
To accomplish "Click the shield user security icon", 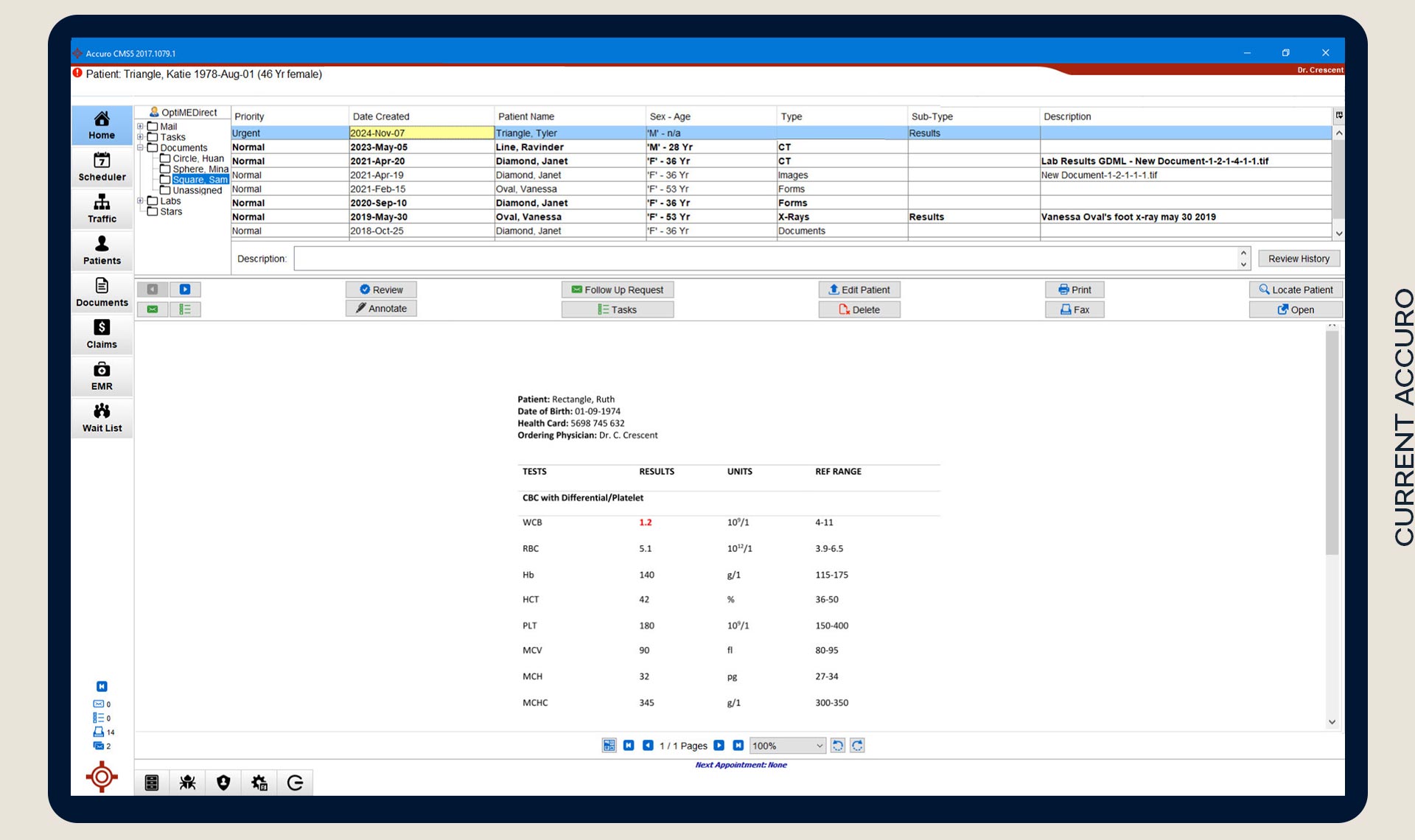I will 223,783.
